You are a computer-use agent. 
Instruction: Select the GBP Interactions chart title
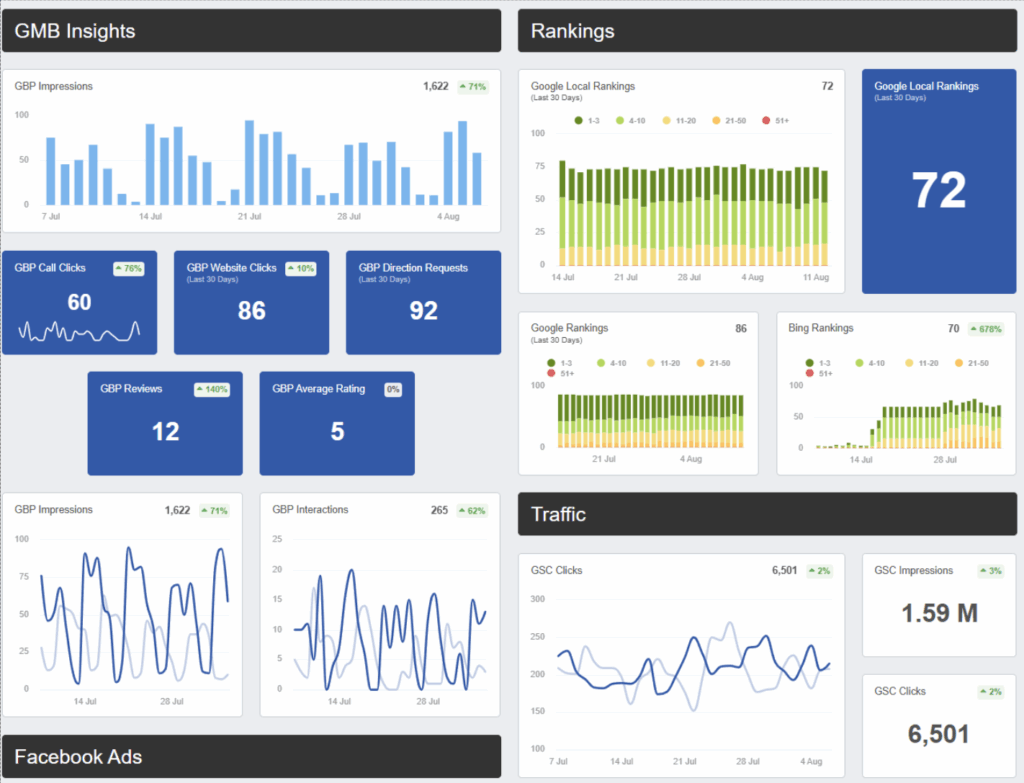(310, 510)
